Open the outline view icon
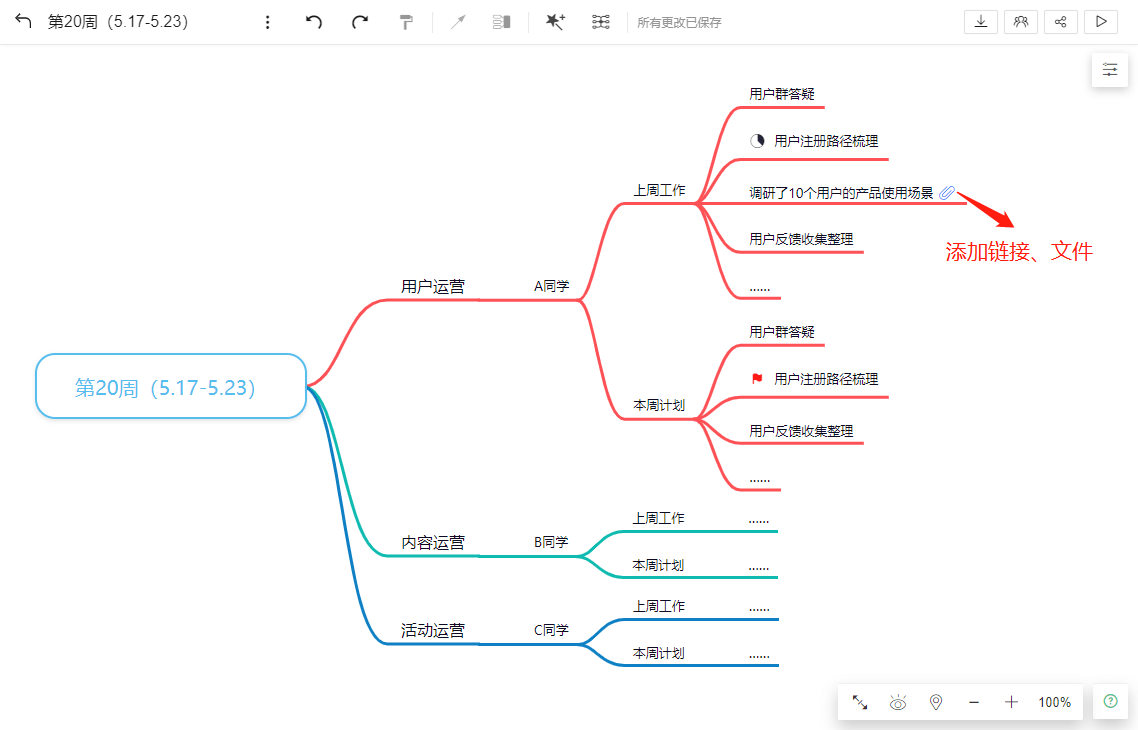 502,22
